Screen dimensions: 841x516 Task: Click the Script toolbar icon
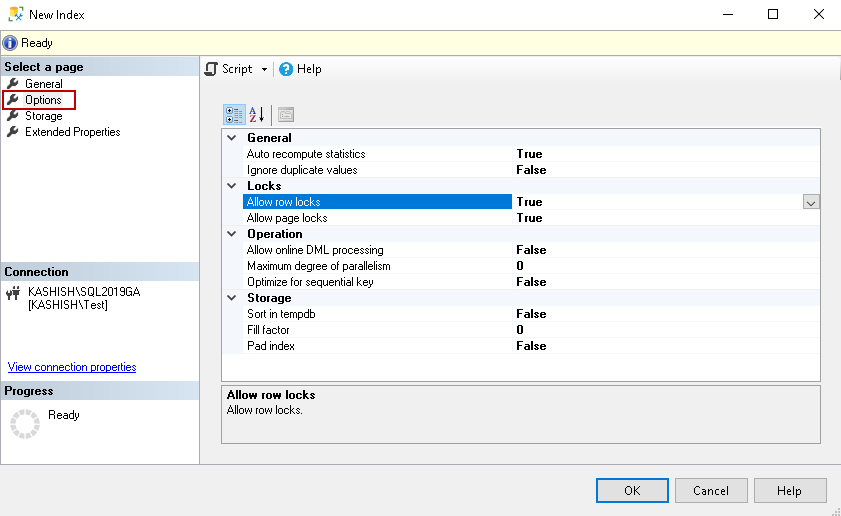(211, 69)
